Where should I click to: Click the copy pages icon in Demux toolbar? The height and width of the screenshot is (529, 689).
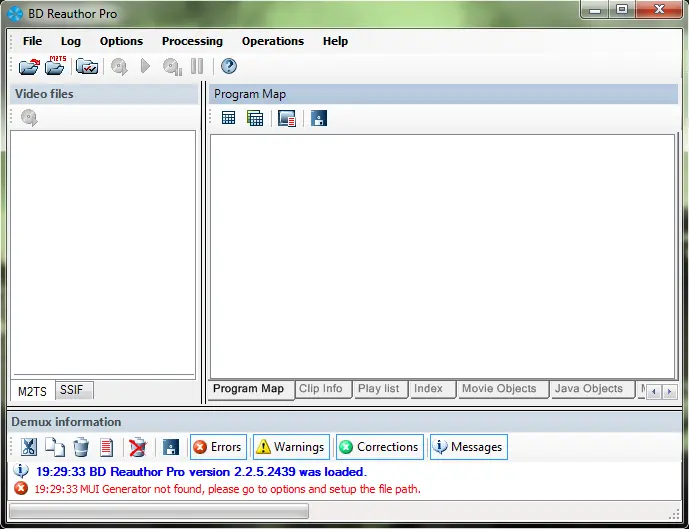[55, 447]
